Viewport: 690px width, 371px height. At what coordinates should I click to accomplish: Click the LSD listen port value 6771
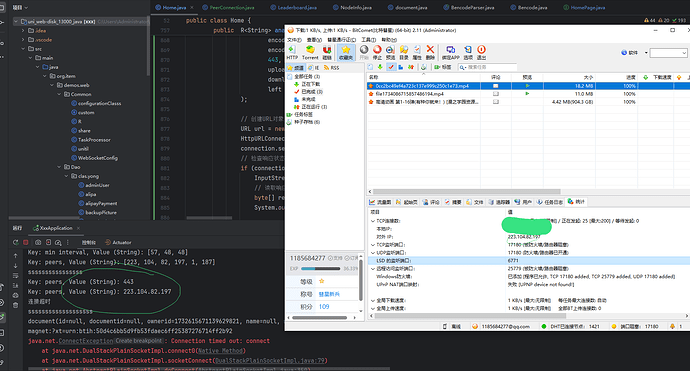513,261
